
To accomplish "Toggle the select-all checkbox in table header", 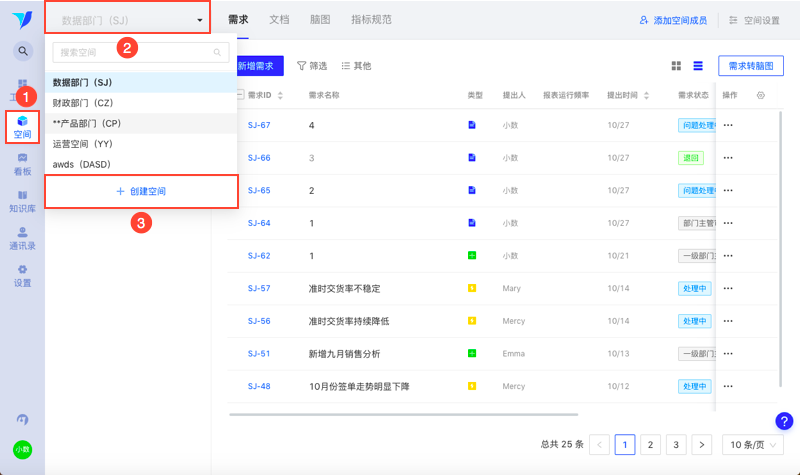I will 240,95.
